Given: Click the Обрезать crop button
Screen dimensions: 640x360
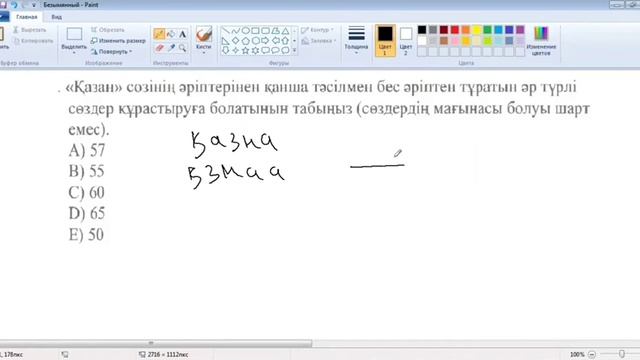Looking at the screenshot, I should (x=108, y=30).
